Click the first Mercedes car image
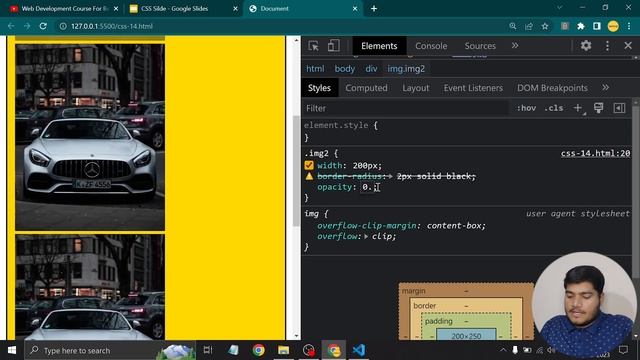640x360 pixels. click(90, 137)
